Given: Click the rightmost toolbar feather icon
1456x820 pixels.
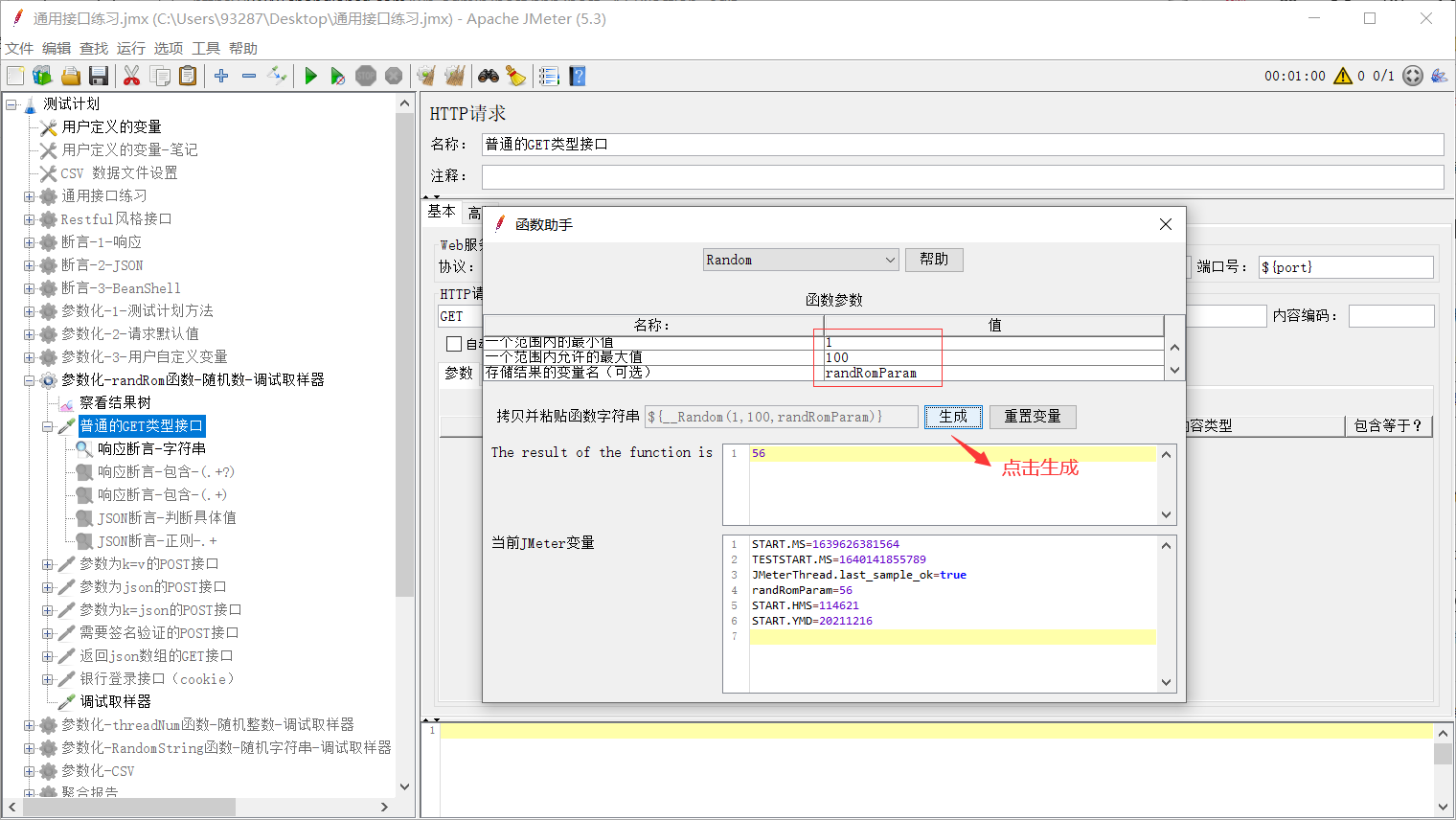Looking at the screenshot, I should point(1439,76).
